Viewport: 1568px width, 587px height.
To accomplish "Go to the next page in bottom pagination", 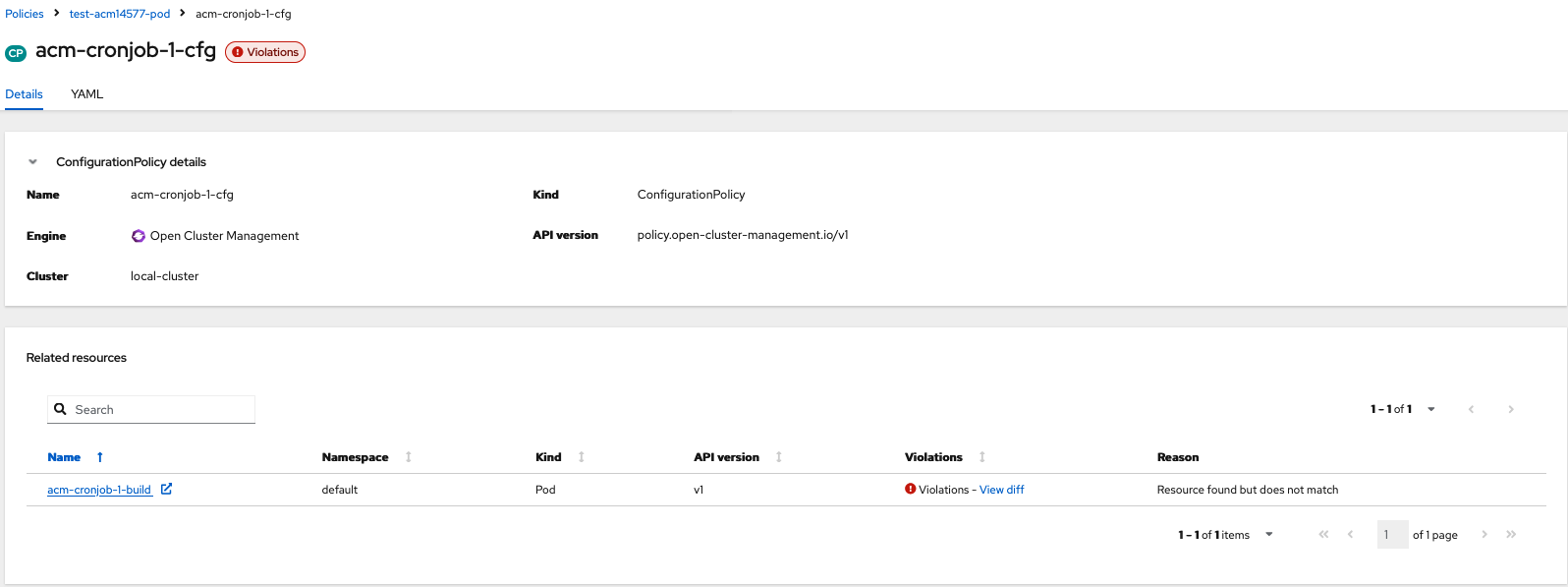I will point(1484,535).
